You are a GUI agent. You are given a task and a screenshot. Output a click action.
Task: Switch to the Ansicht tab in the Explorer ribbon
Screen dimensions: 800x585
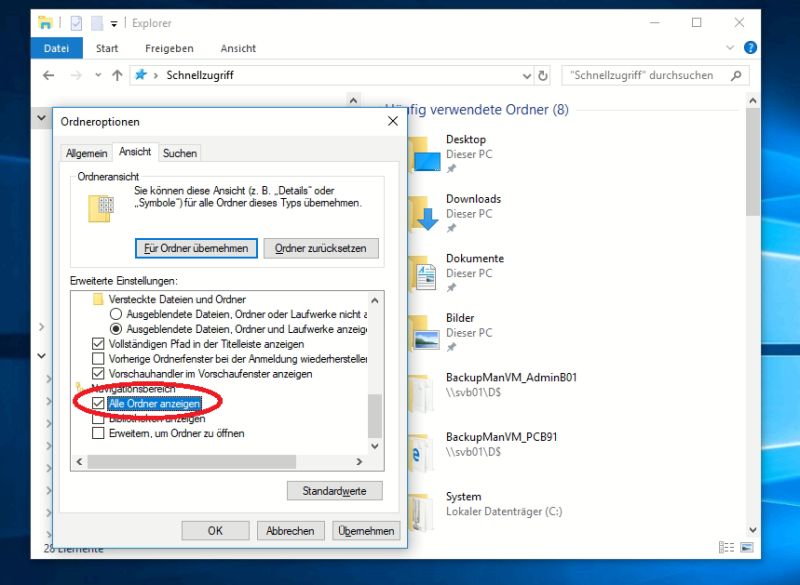[237, 47]
